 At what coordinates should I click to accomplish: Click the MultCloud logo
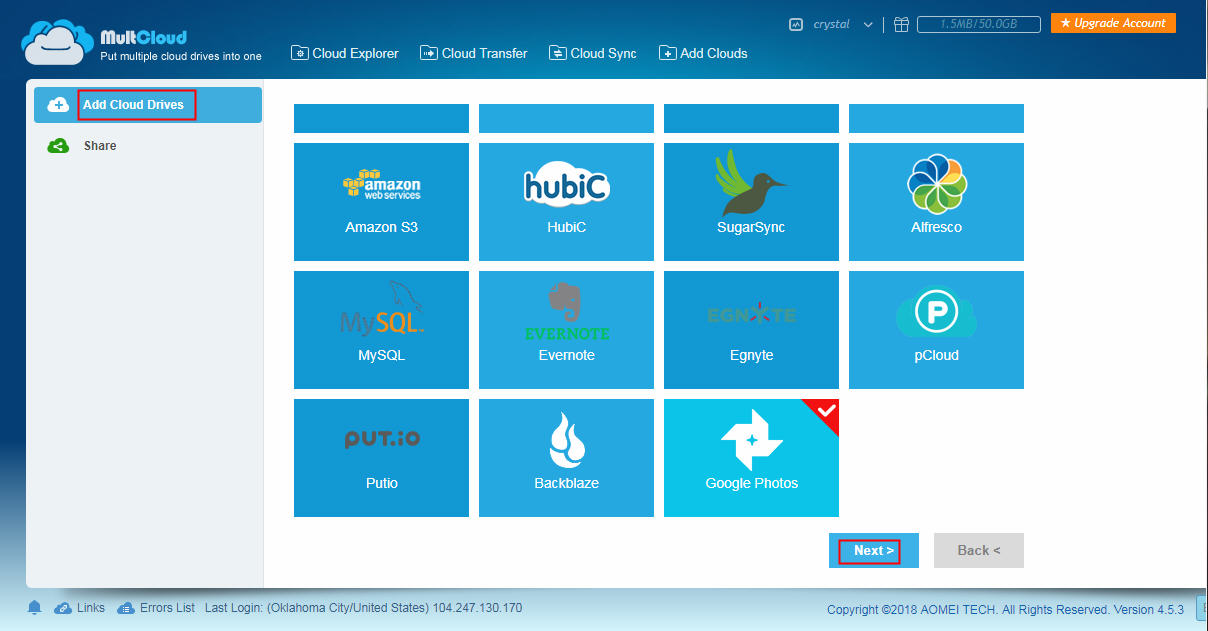(141, 43)
